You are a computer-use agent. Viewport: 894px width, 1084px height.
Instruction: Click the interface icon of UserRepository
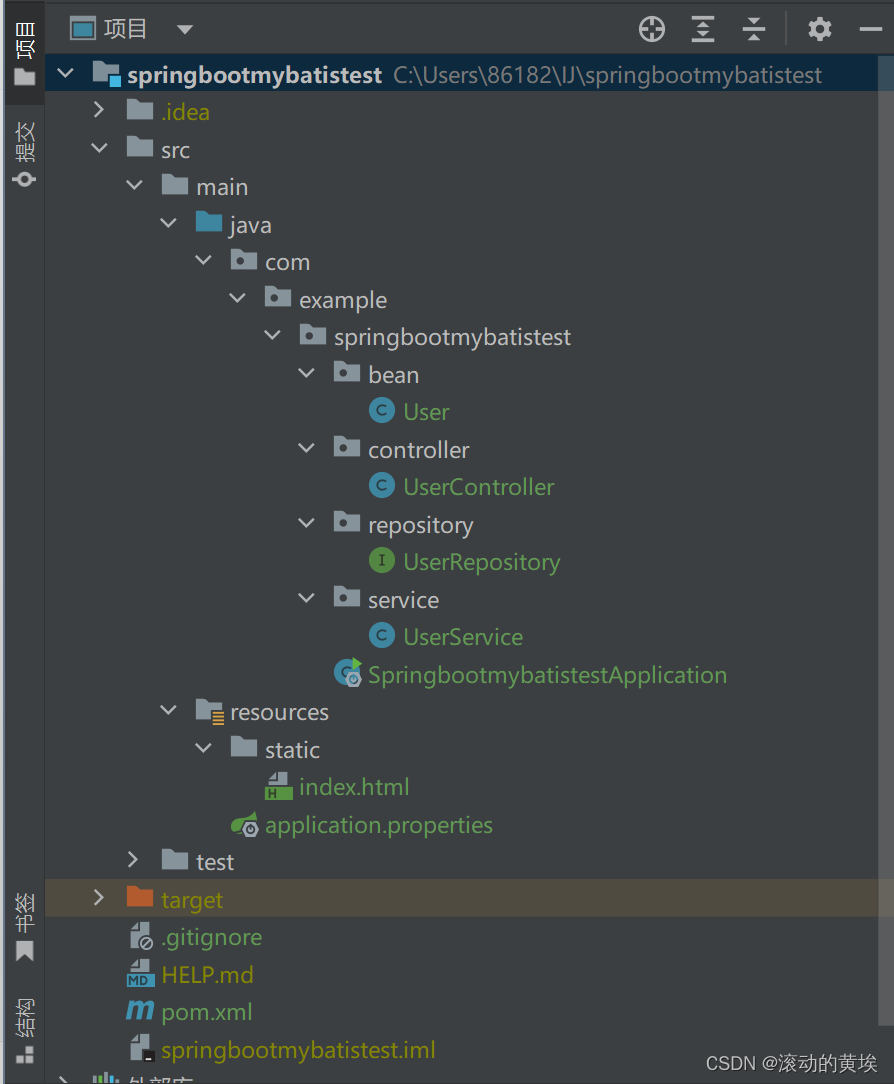[x=381, y=561]
